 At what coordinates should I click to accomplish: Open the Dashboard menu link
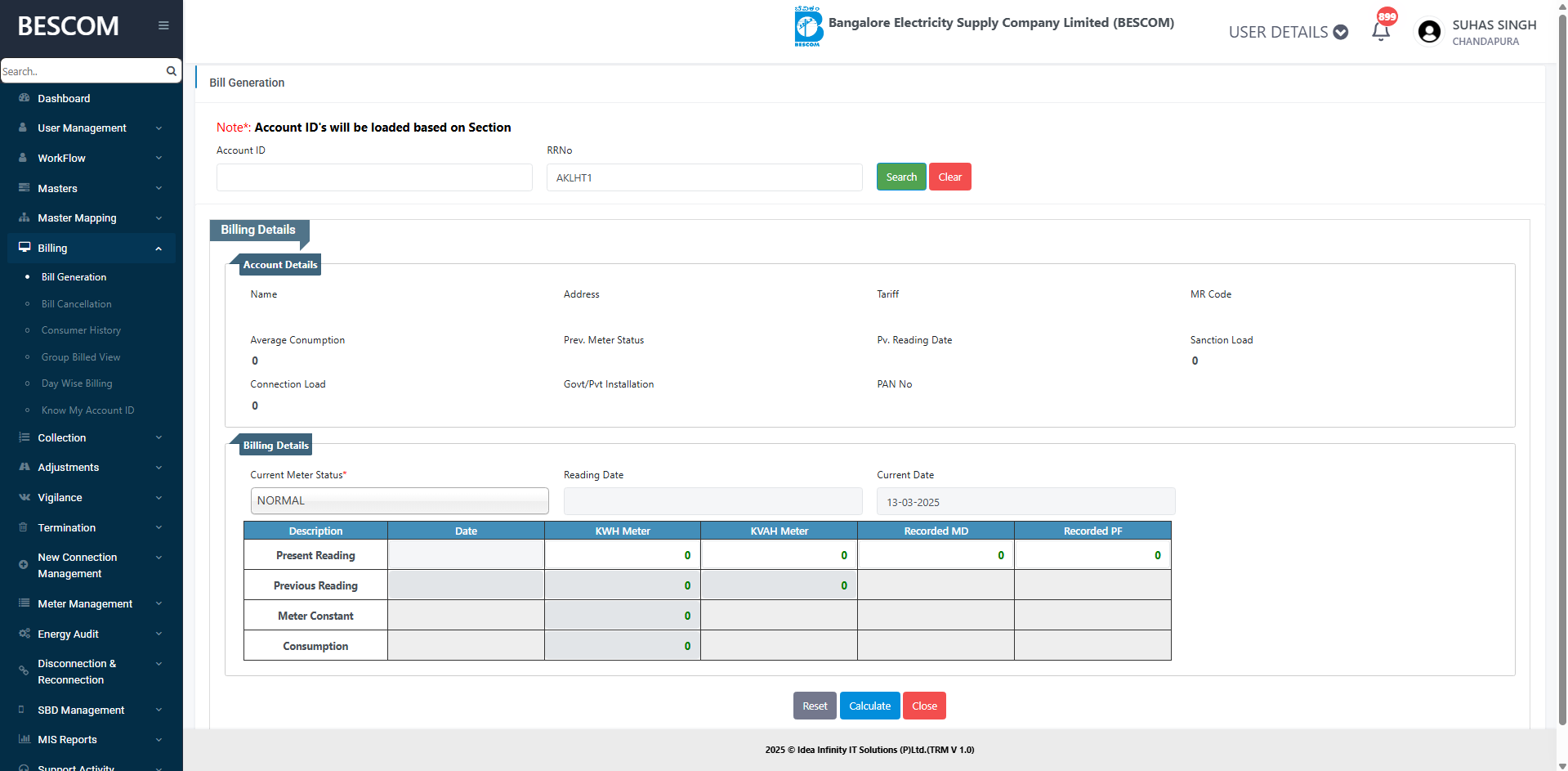click(x=64, y=98)
